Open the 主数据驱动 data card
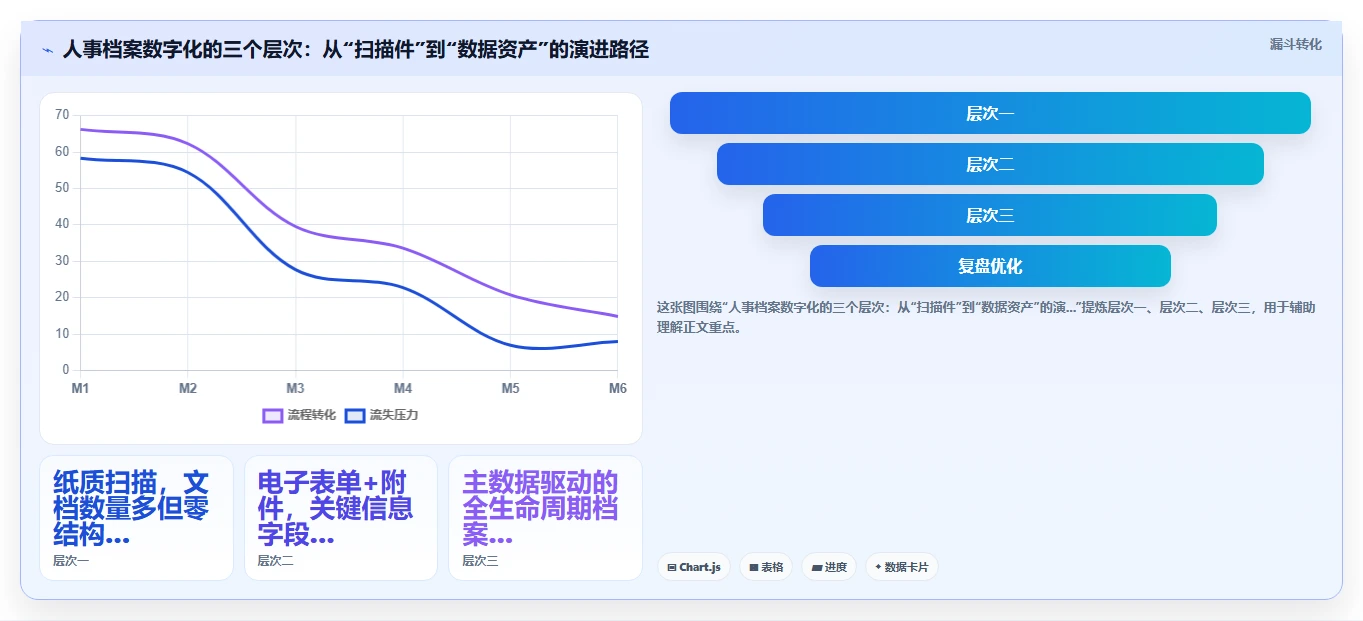The width and height of the screenshot is (1363, 621). (x=545, y=518)
